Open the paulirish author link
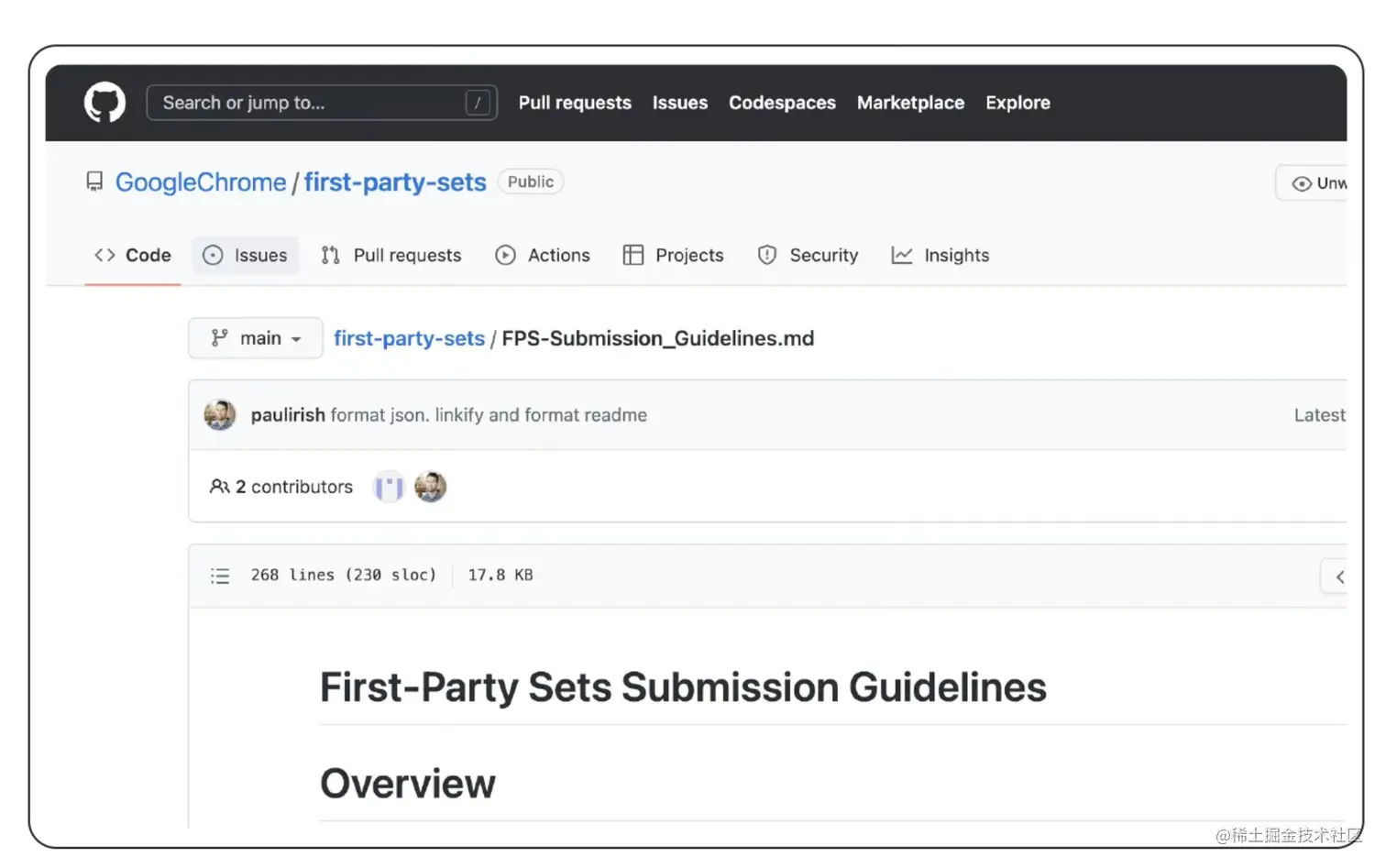The image size is (1386, 868). coord(288,415)
